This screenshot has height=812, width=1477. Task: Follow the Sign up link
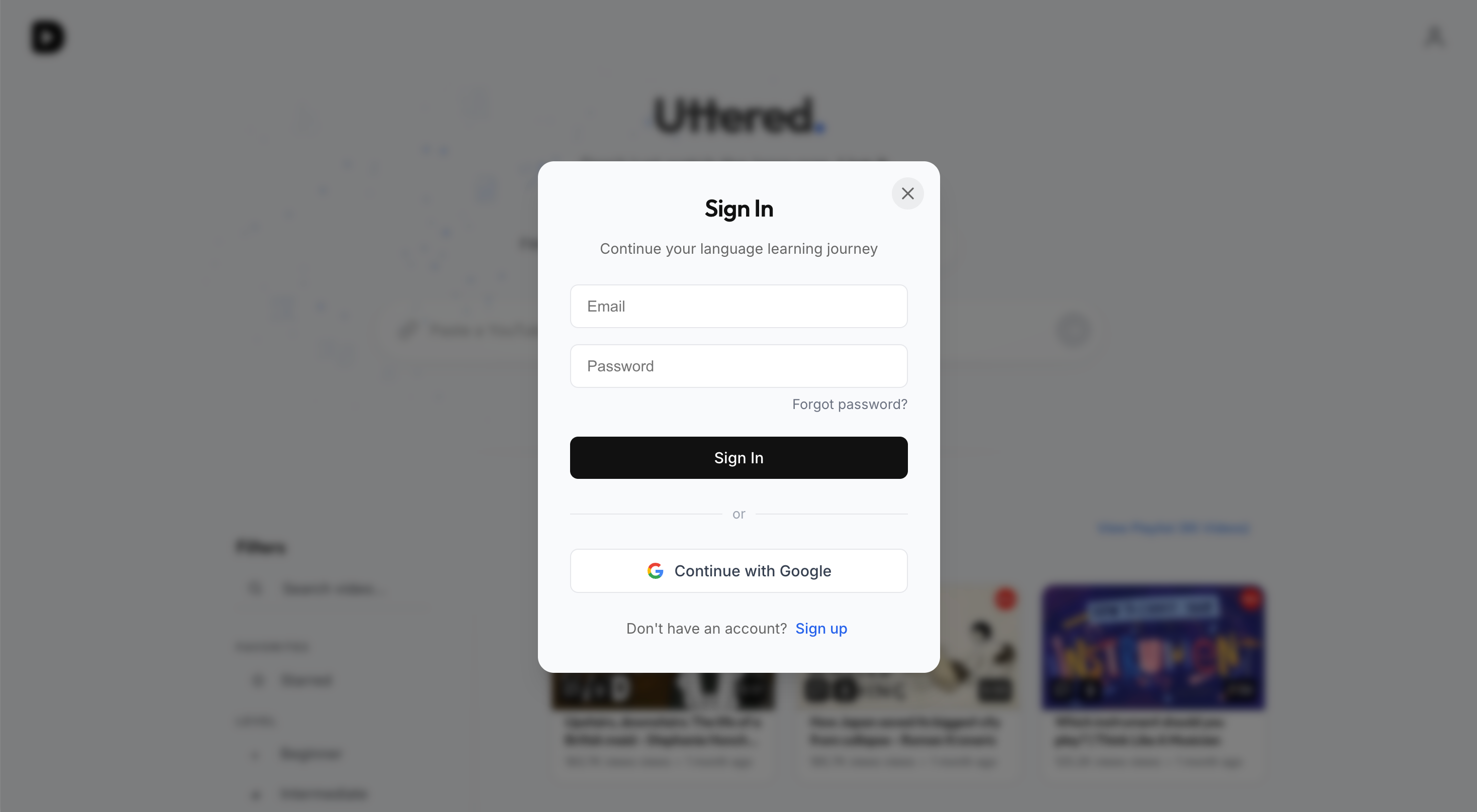pos(821,629)
